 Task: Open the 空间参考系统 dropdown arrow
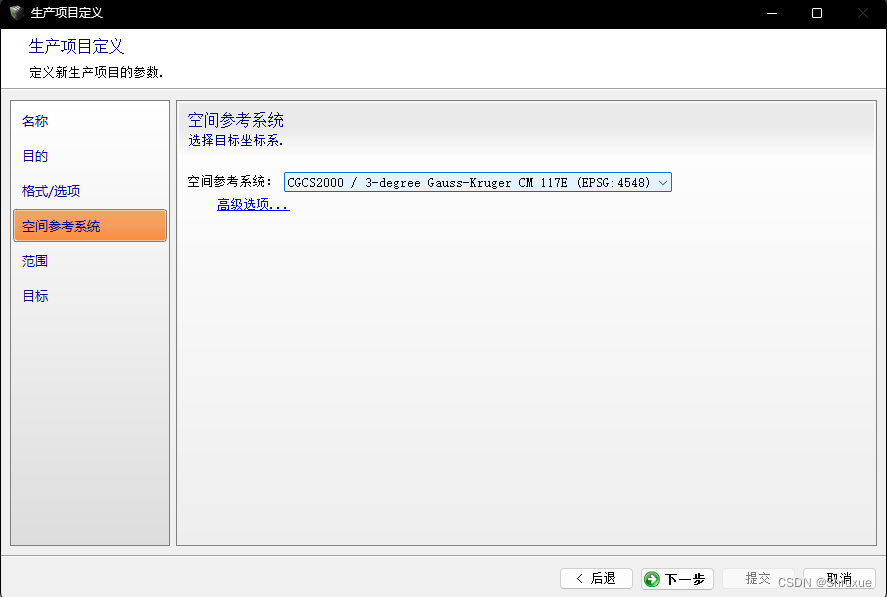[662, 182]
